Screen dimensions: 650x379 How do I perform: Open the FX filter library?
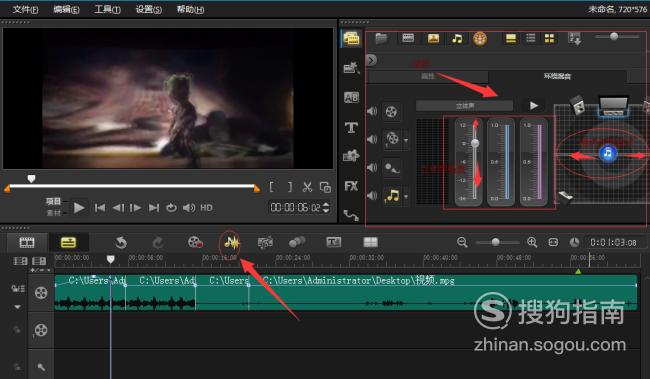(x=351, y=186)
